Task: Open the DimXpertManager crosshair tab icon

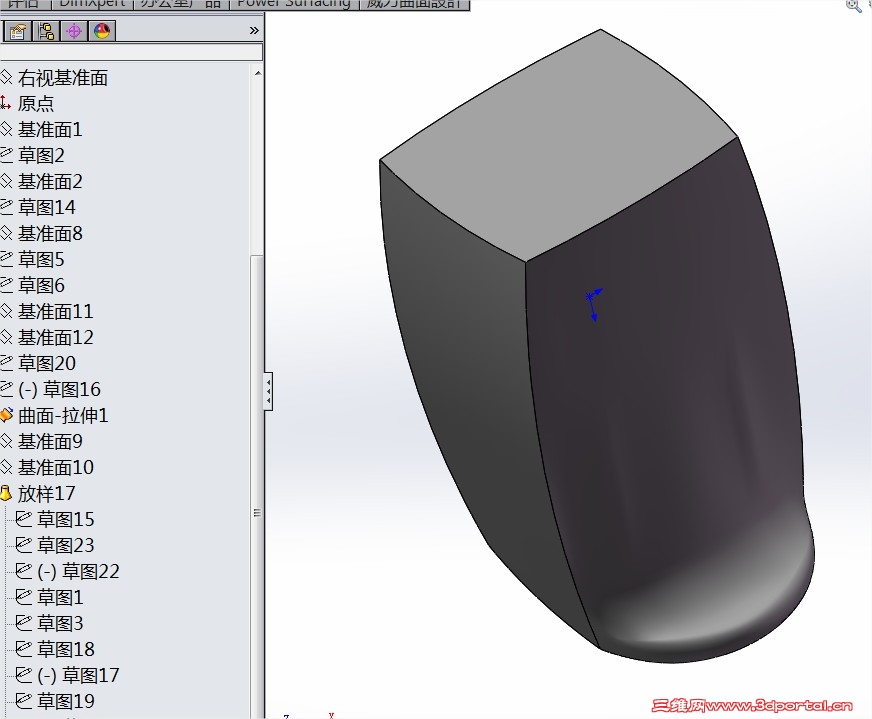Action: (73, 31)
